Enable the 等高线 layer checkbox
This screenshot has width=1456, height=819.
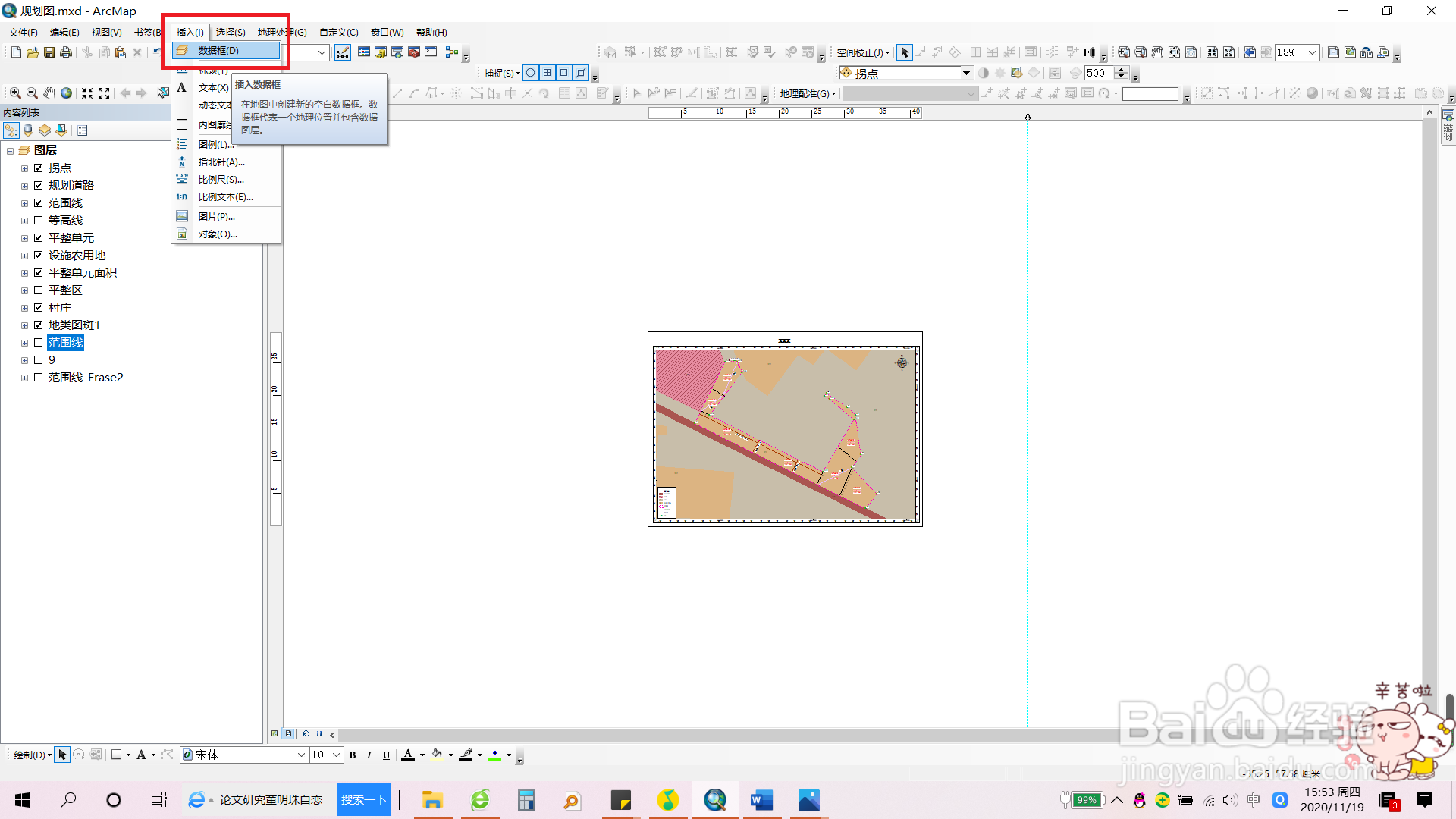pyautogui.click(x=38, y=221)
